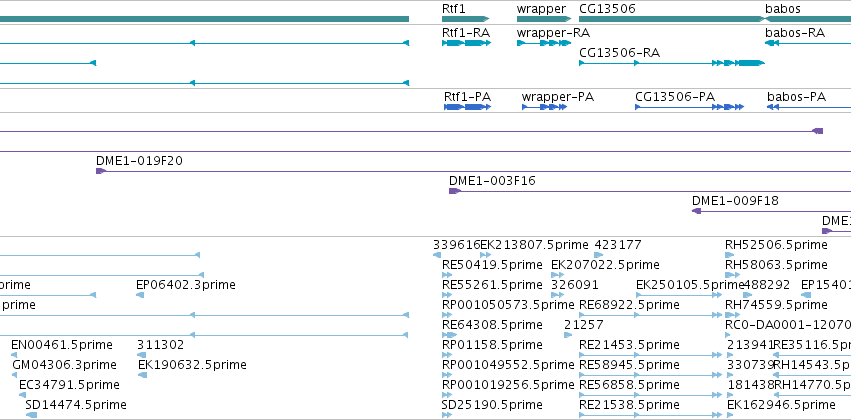
Task: Click the CG13506-PA protein feature
Action: point(689,107)
